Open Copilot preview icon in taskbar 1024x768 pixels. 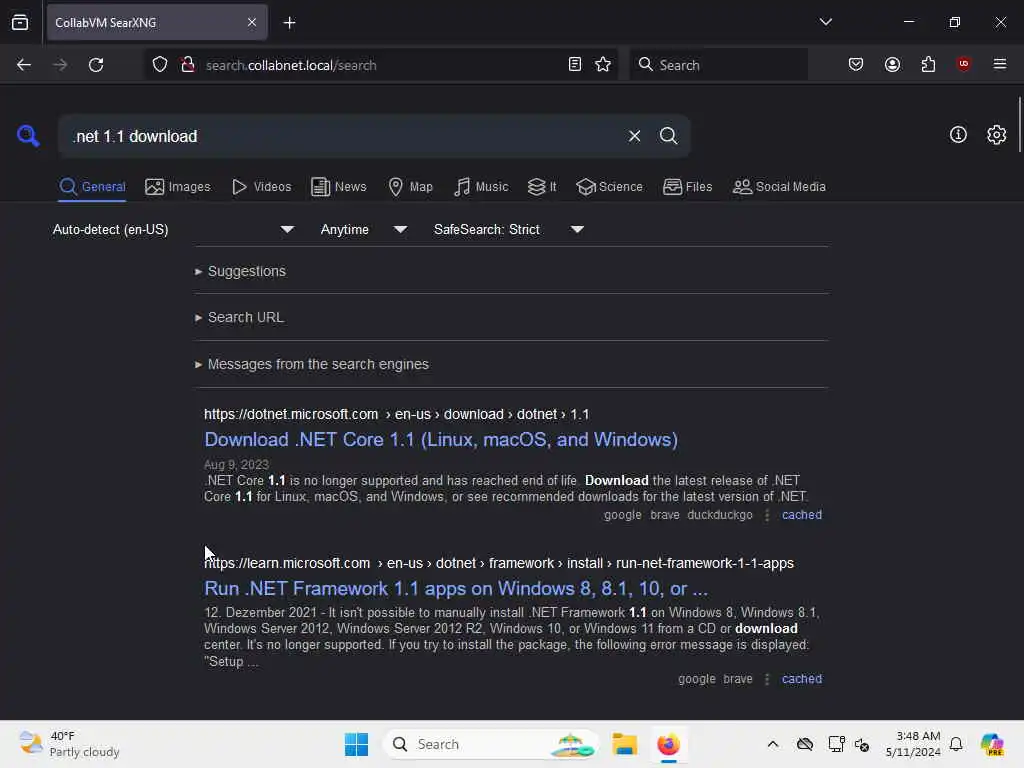click(x=992, y=744)
